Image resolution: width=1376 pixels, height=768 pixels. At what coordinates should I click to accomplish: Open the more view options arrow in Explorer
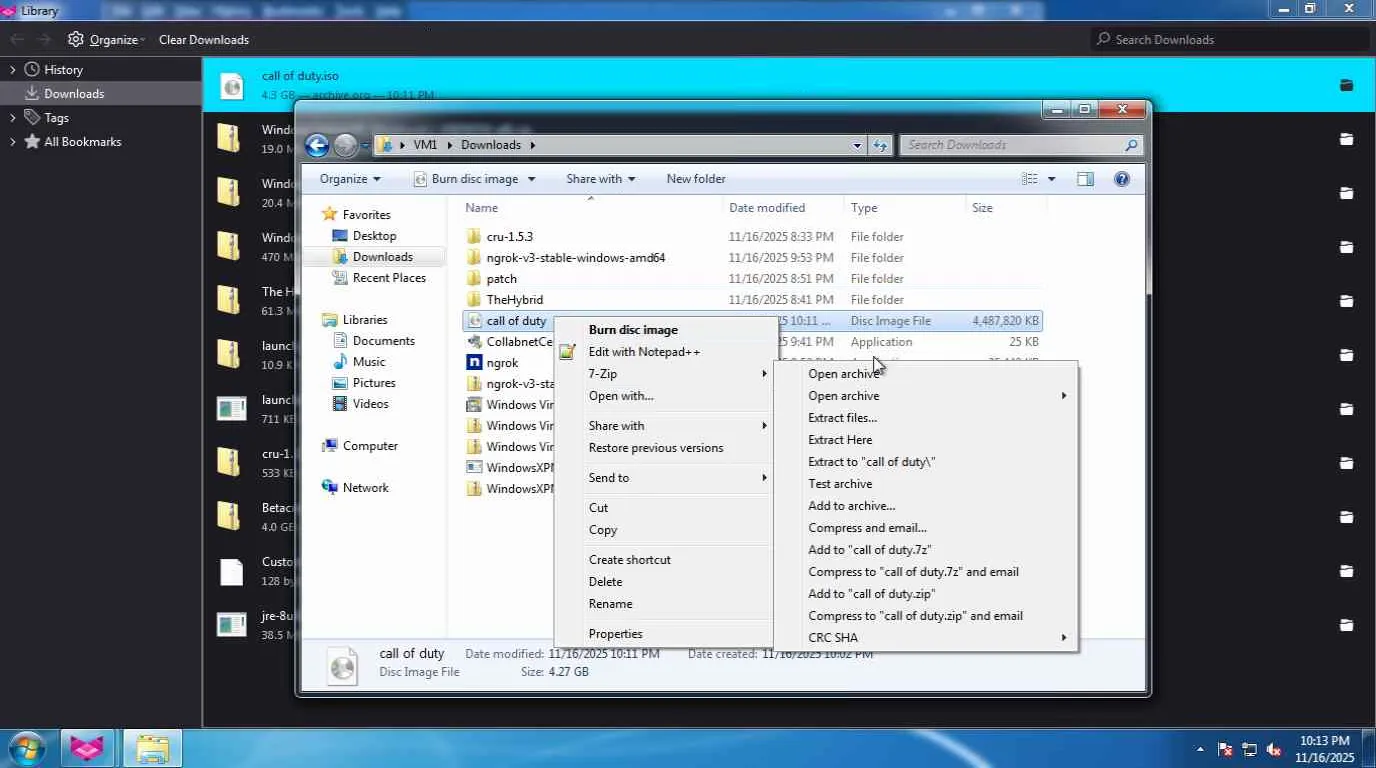[1051, 179]
